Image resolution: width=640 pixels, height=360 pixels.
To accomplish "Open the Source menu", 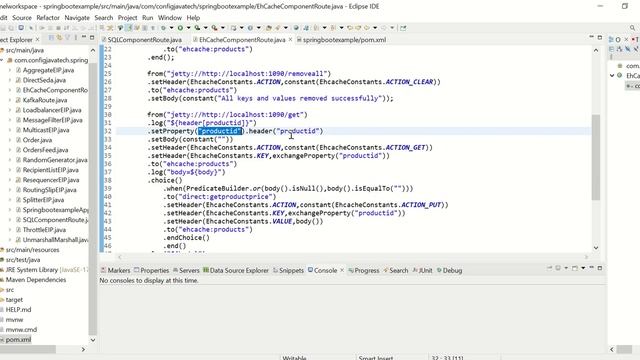I will tap(22, 18).
